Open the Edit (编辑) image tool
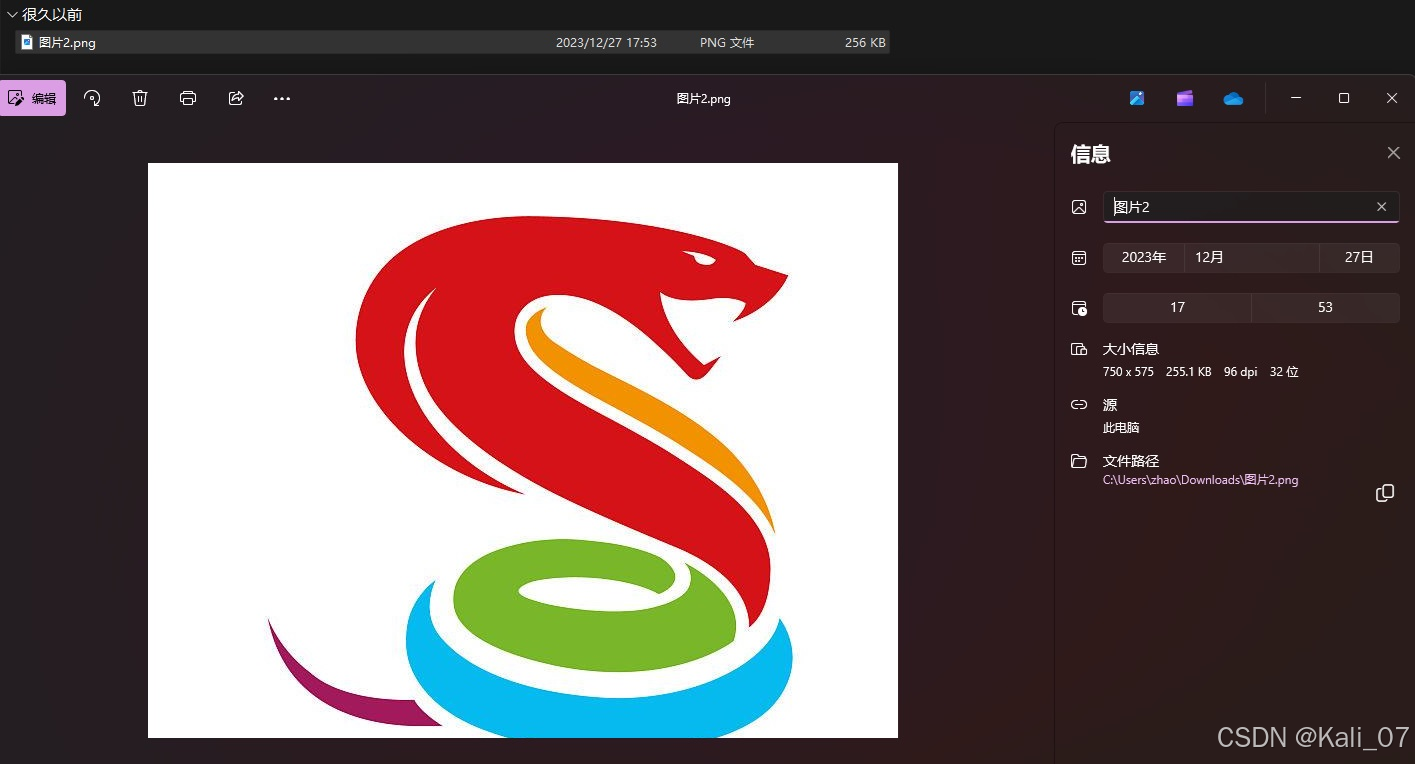This screenshot has width=1415, height=764. click(33, 98)
